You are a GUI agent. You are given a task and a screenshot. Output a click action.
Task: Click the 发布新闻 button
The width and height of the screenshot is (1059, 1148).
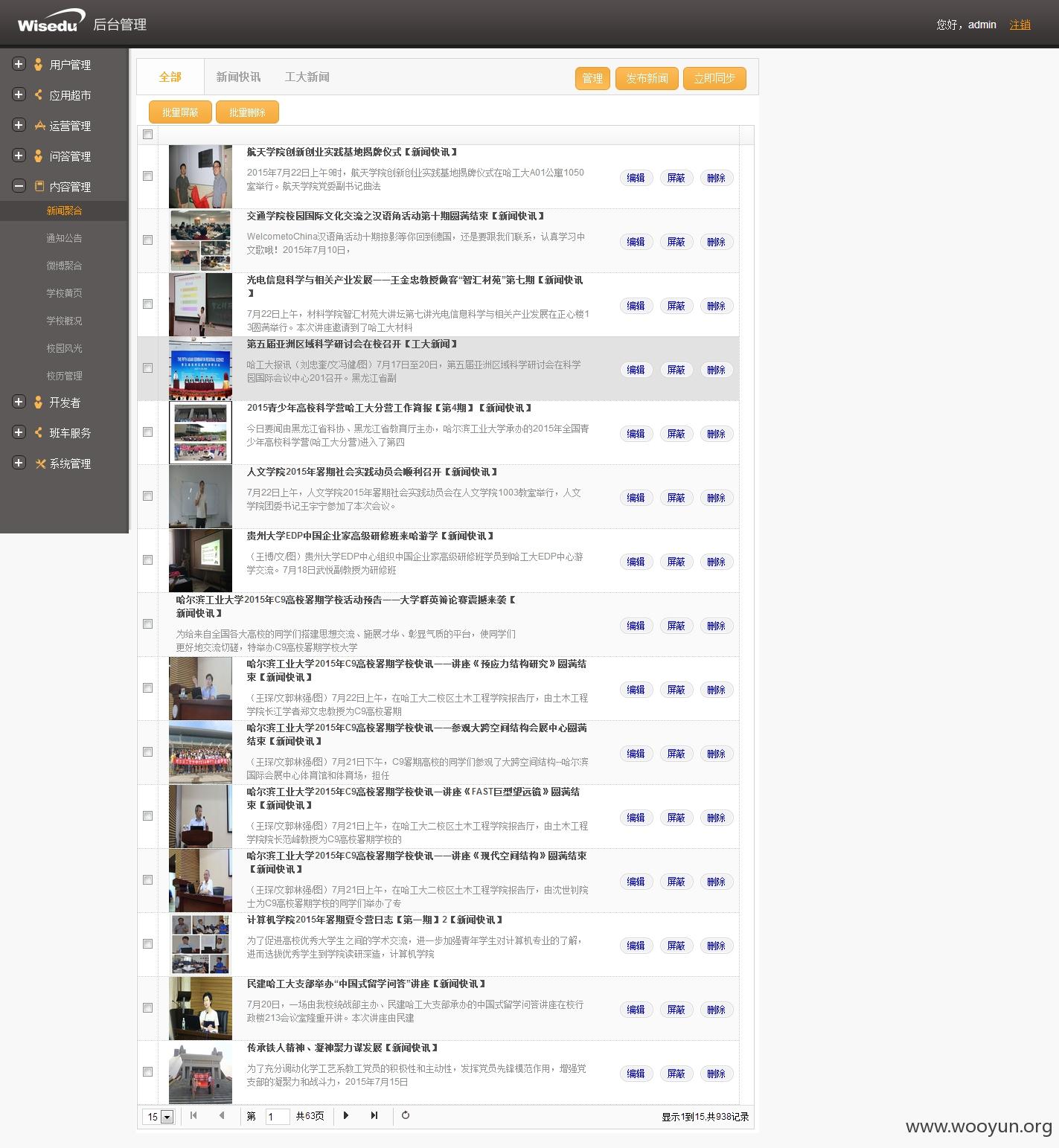pyautogui.click(x=647, y=78)
